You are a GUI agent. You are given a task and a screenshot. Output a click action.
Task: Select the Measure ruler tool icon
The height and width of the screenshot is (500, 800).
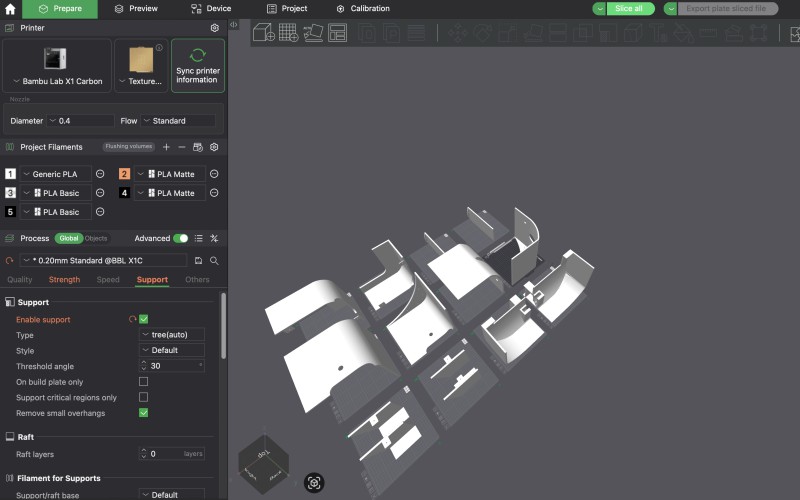[708, 34]
